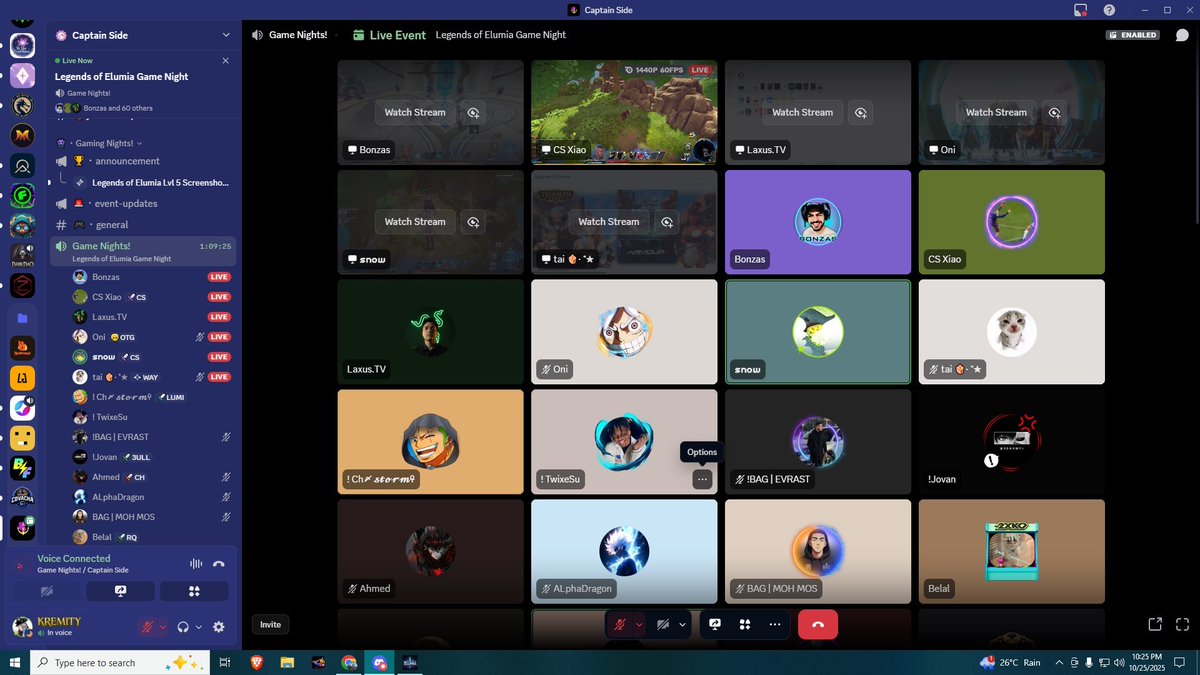Click the Invite button
The width and height of the screenshot is (1200, 675).
pyautogui.click(x=270, y=624)
